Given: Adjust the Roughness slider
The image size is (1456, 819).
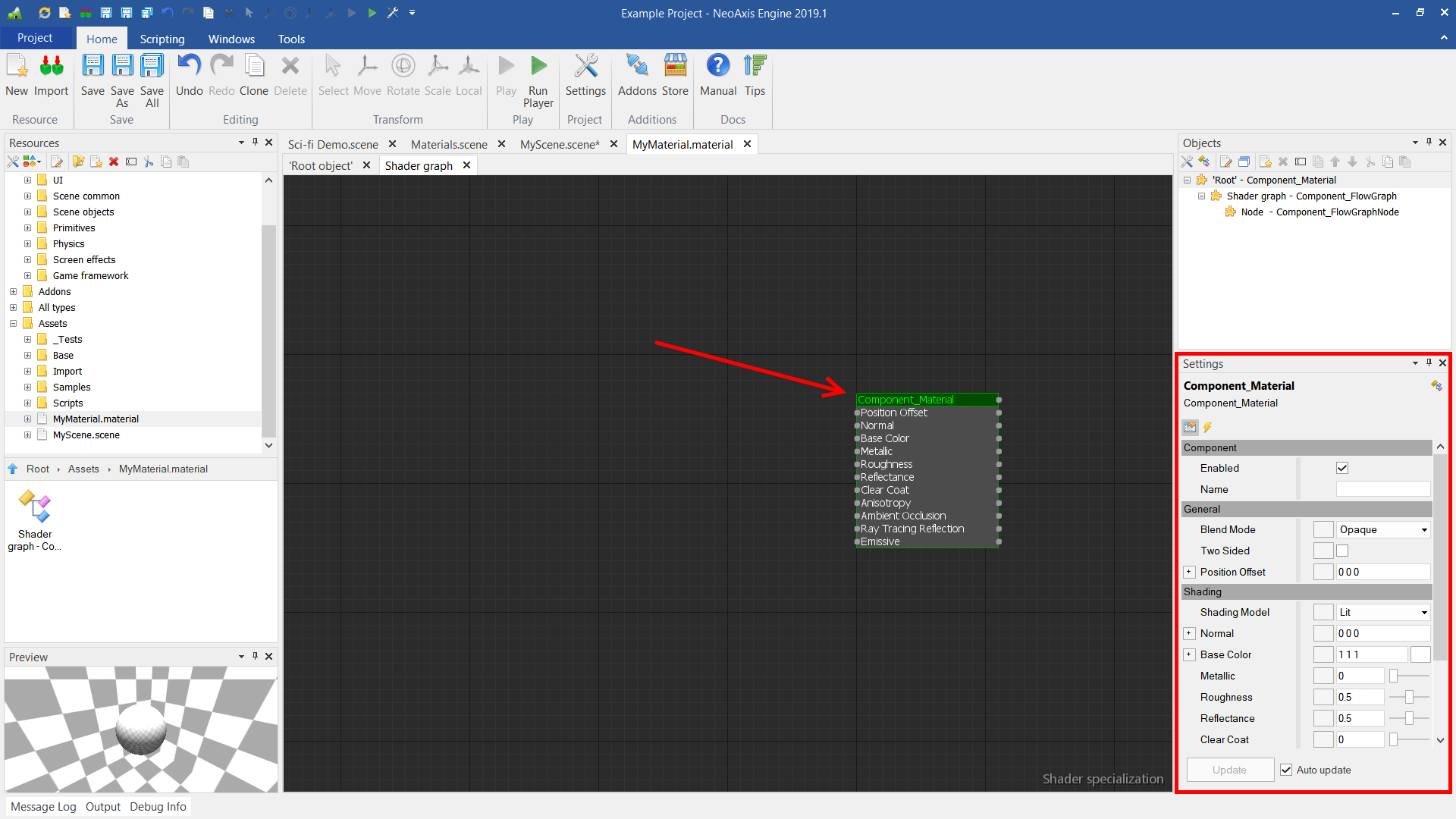Looking at the screenshot, I should 1409,697.
